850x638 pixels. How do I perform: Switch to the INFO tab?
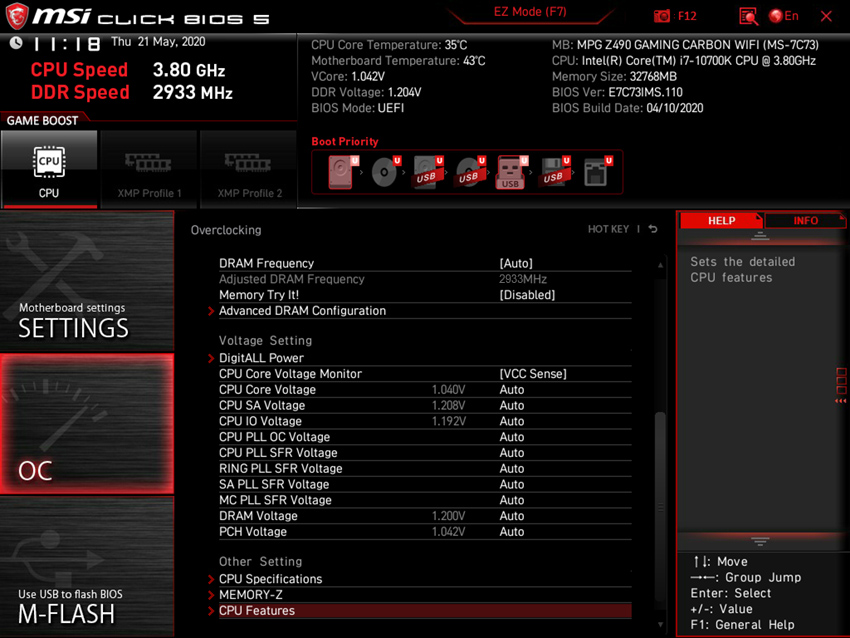[805, 221]
